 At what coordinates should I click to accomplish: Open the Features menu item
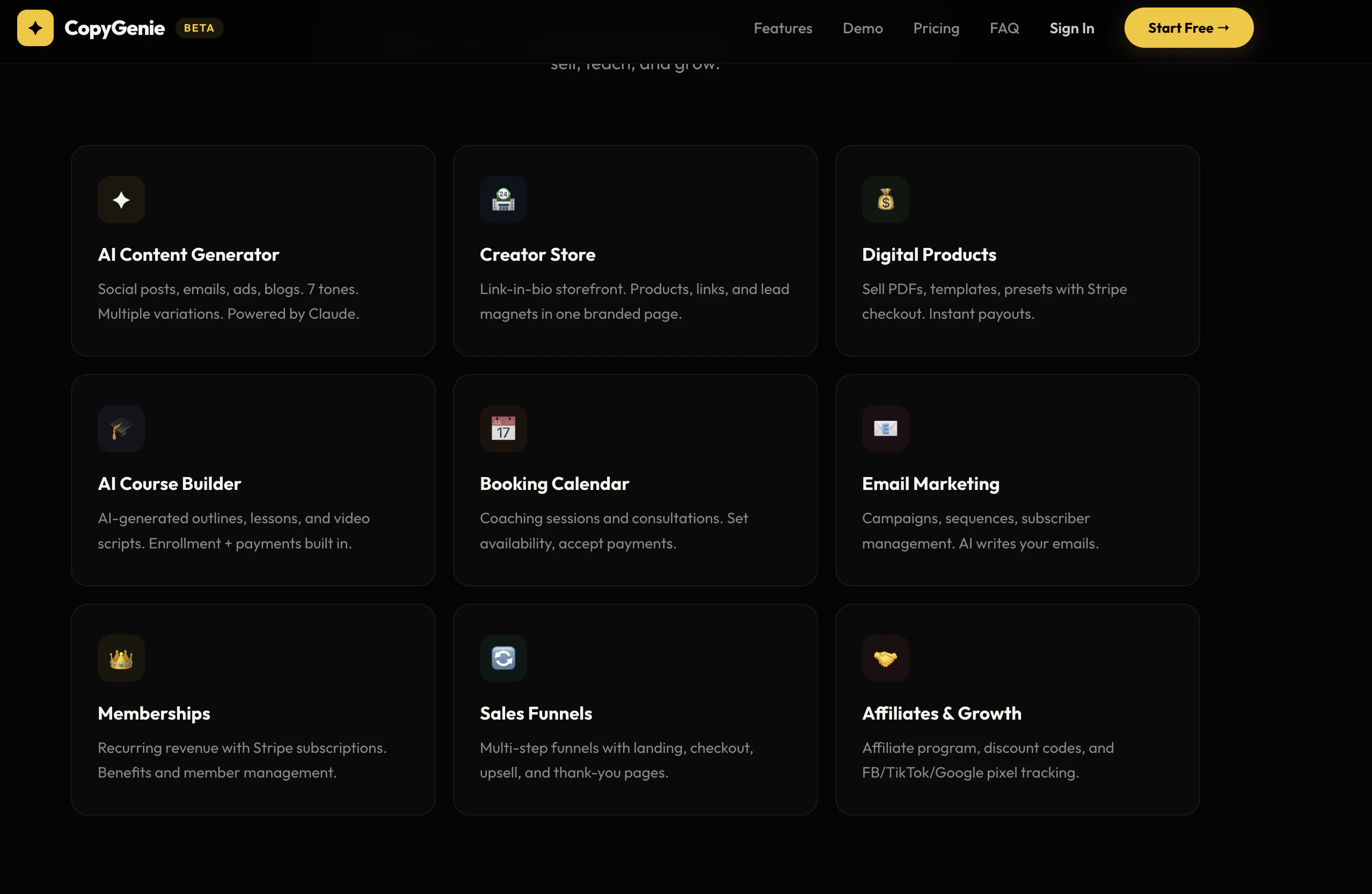[783, 28]
